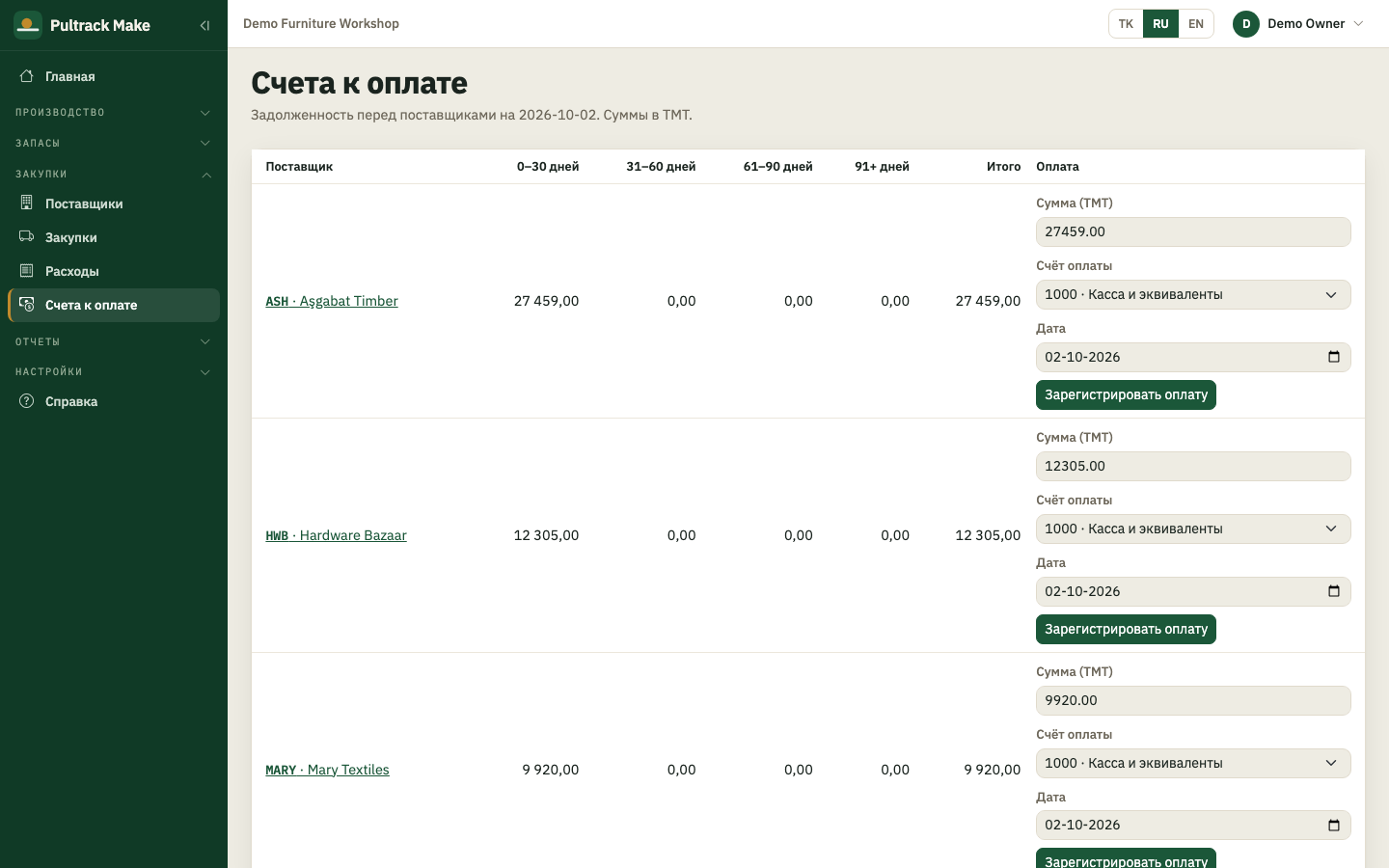Viewport: 1389px width, 868px height.
Task: Open the HWB · Hardware Bazaar supplier link
Action: tap(336, 535)
